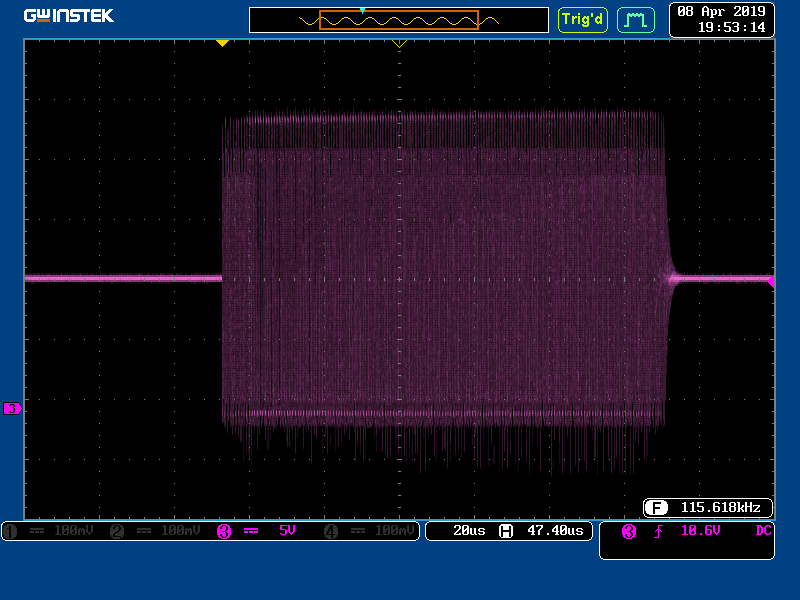Click the 20us timebase value
Screen dimensions: 800x600
click(x=469, y=531)
